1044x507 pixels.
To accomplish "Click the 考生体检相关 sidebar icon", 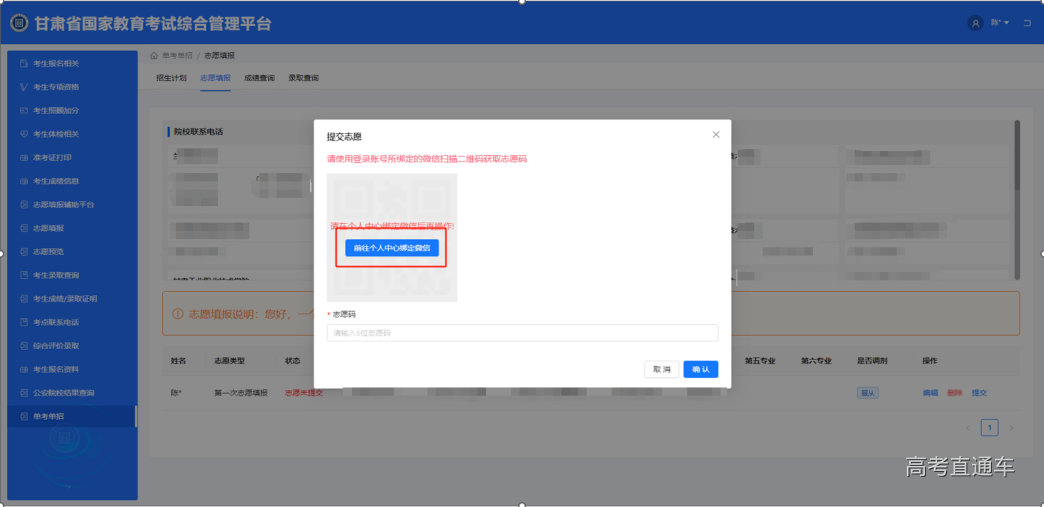I will 24,134.
